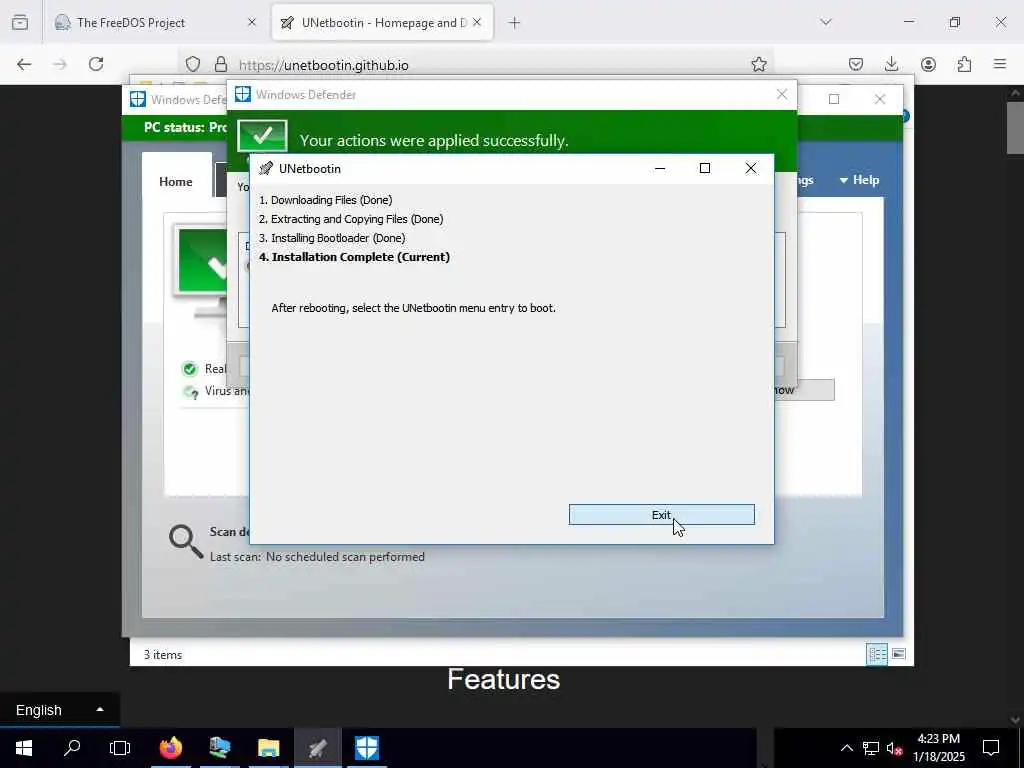Open taskbar search
The width and height of the screenshot is (1024, 768).
point(72,748)
